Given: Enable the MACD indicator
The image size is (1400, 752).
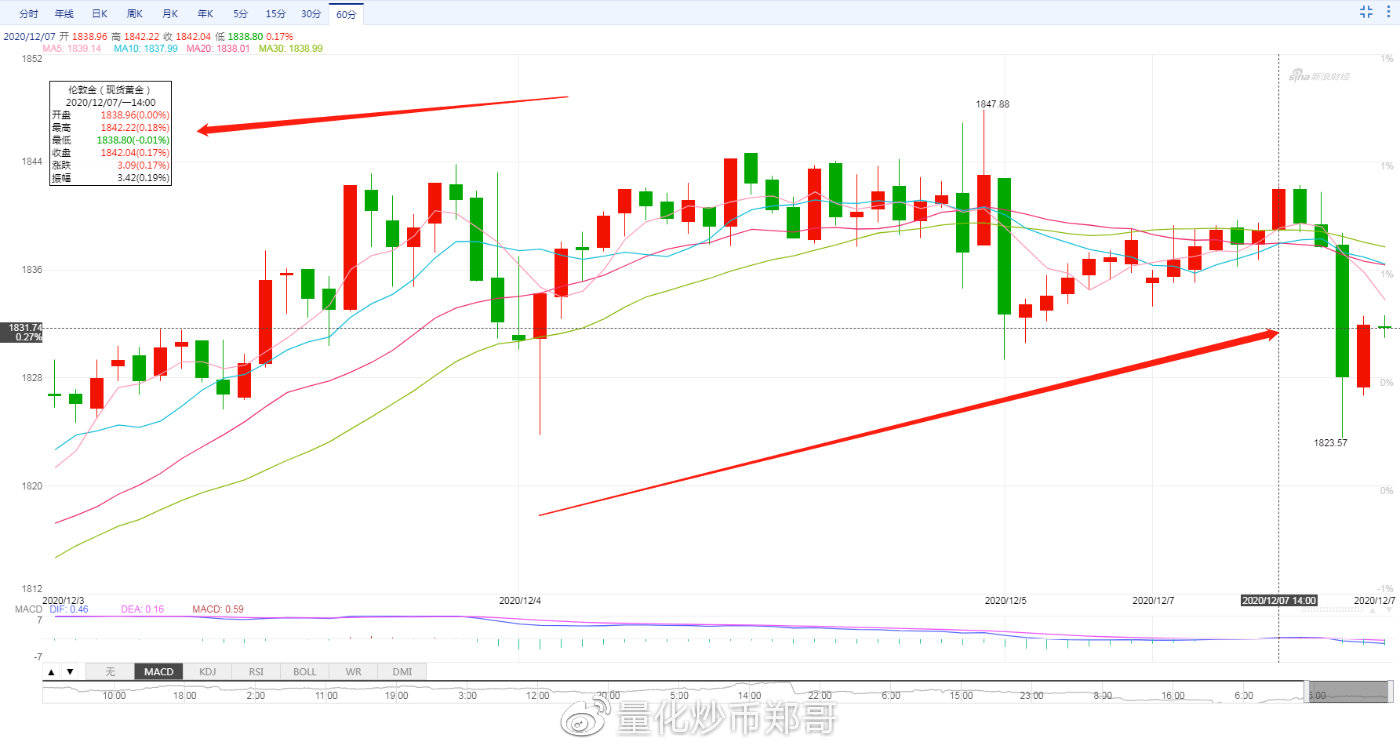Looking at the screenshot, I should [x=158, y=672].
